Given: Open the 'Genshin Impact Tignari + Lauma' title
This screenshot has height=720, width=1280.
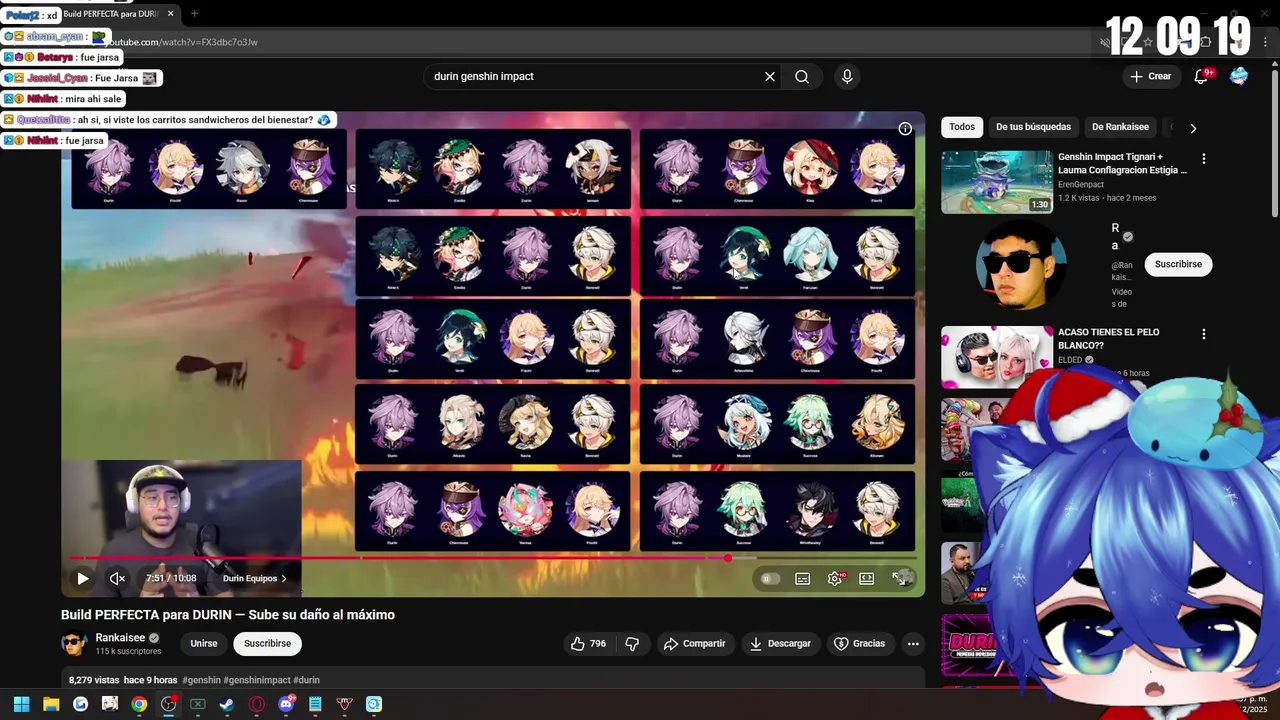Looking at the screenshot, I should coord(1122,163).
